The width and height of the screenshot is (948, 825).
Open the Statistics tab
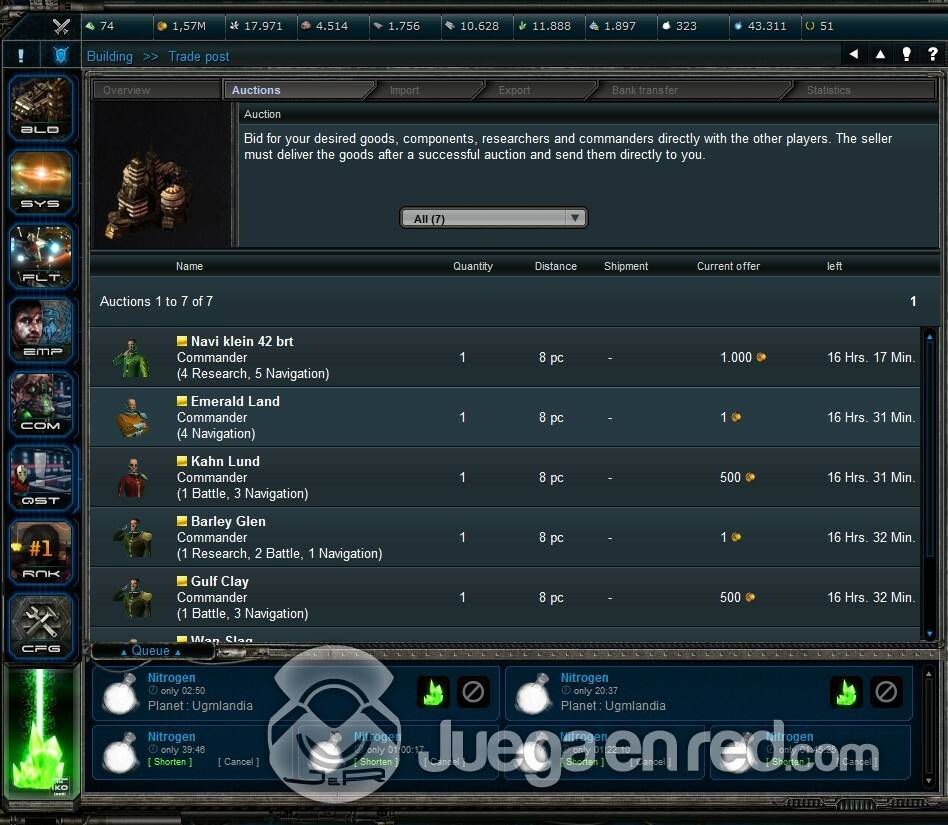[828, 90]
